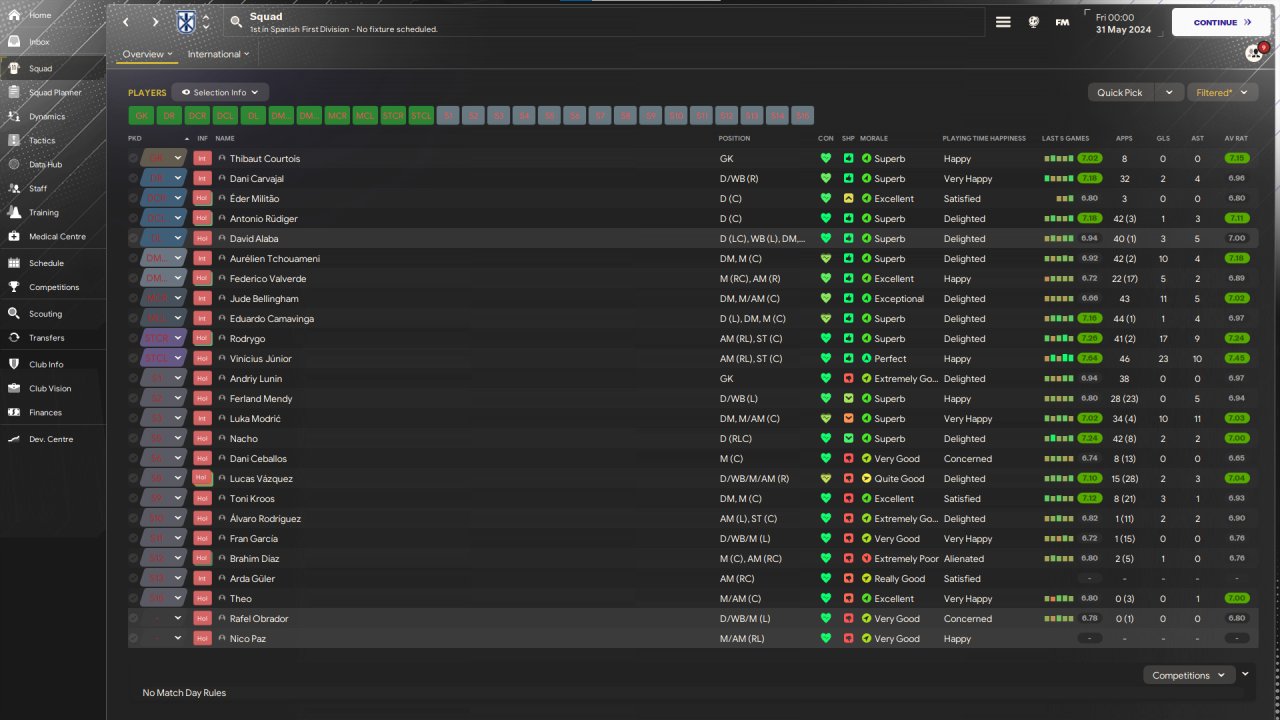
Task: Open the Quick Pick arrow dropdown
Action: [1170, 92]
